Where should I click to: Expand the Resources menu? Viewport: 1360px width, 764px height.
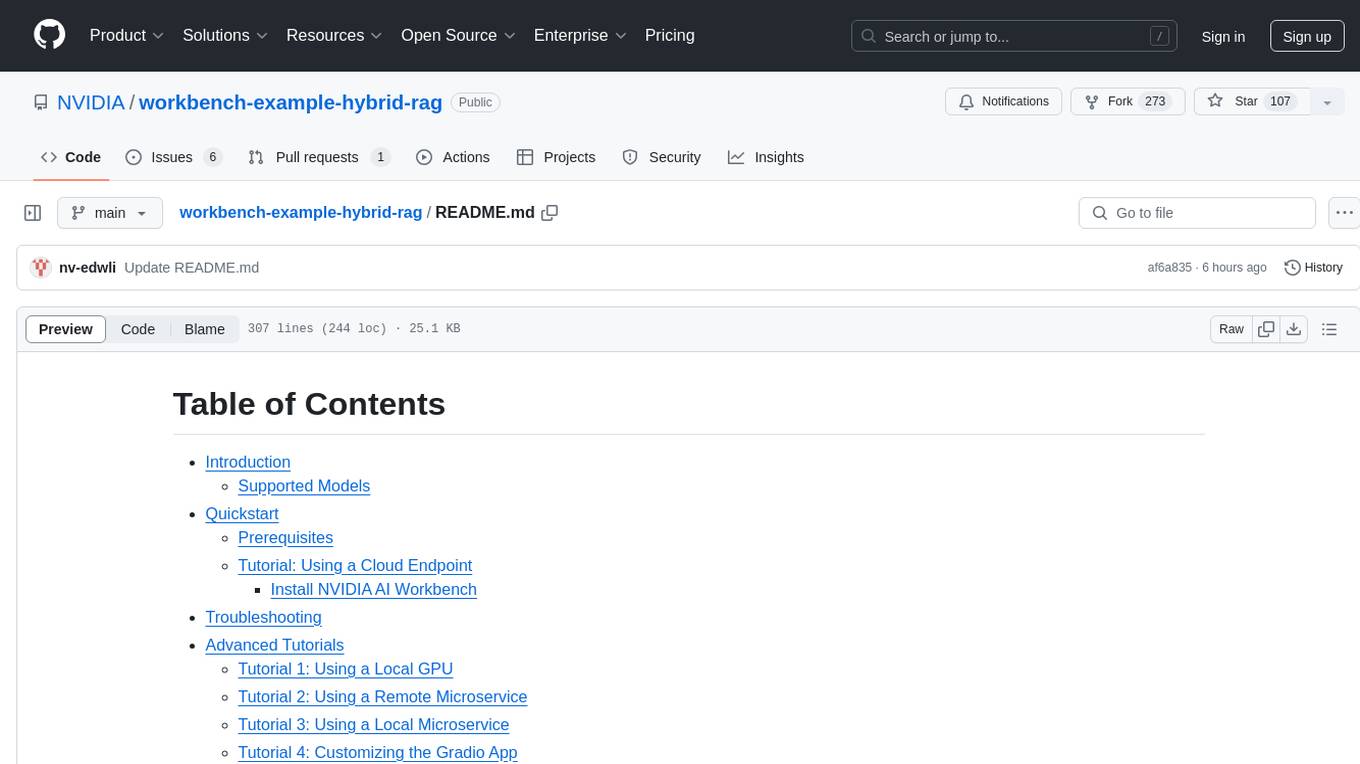(335, 36)
